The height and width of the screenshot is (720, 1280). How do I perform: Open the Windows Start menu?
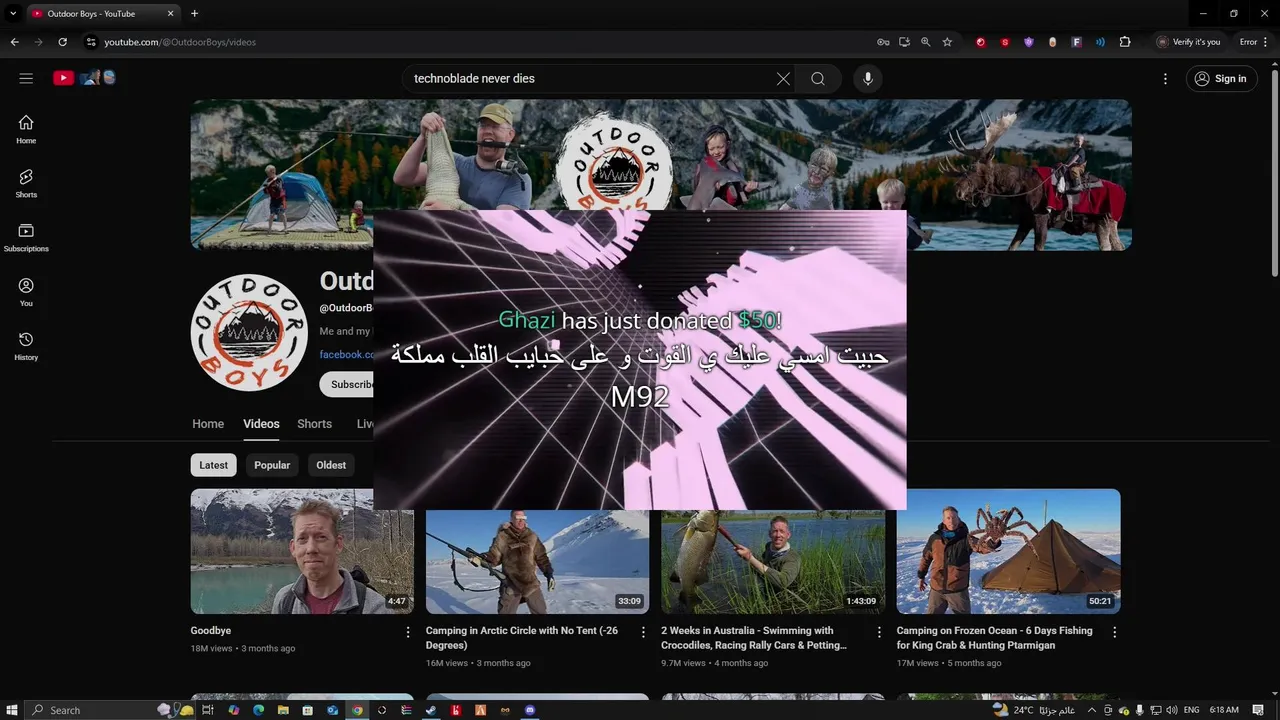click(12, 710)
